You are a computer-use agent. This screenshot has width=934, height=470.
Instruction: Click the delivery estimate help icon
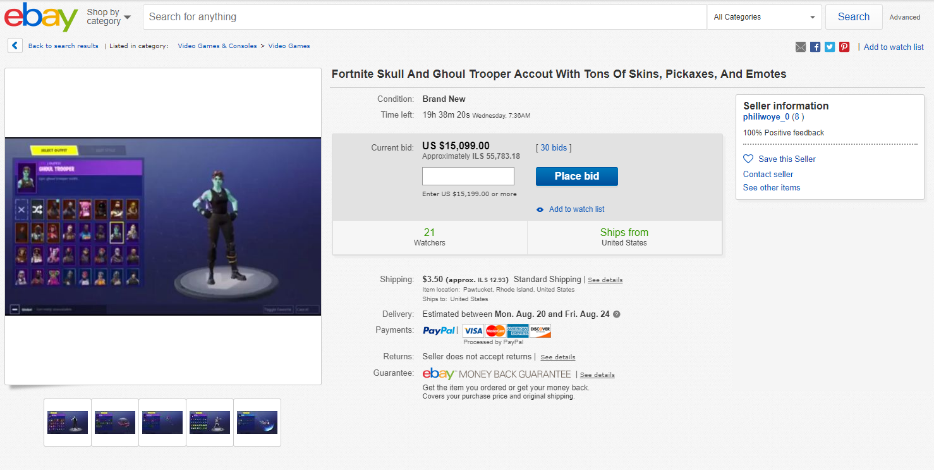pos(616,314)
